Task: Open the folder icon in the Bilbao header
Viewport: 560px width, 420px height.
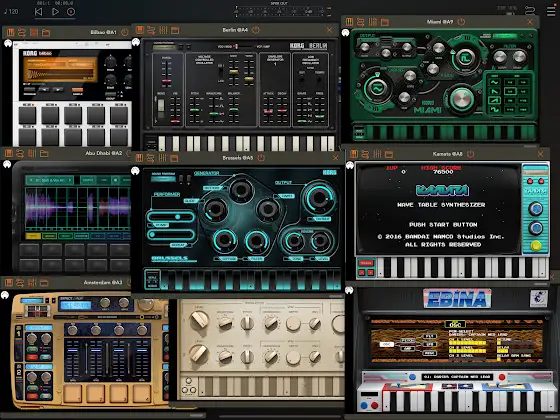Action: 46,32
